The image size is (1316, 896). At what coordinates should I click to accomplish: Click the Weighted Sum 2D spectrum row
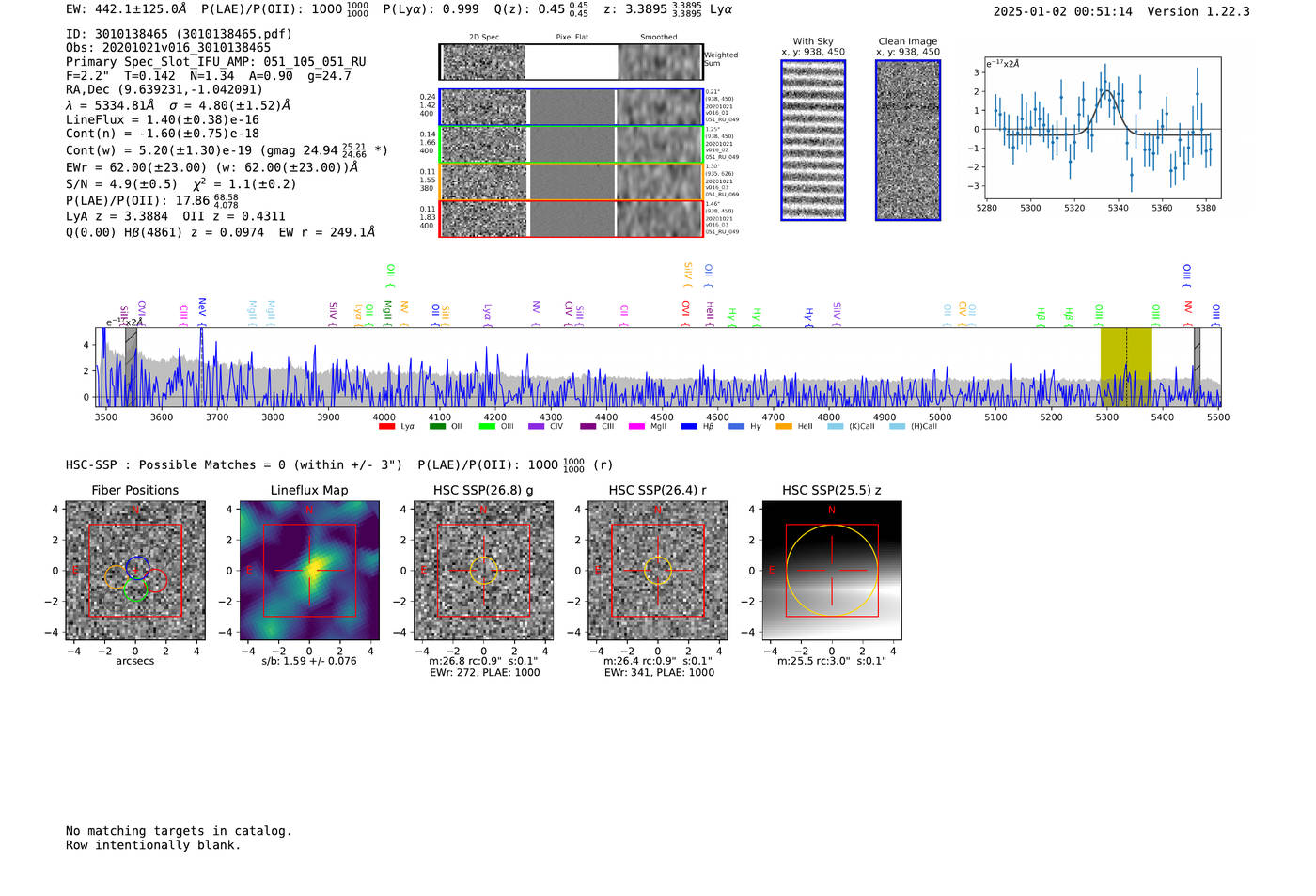(572, 62)
